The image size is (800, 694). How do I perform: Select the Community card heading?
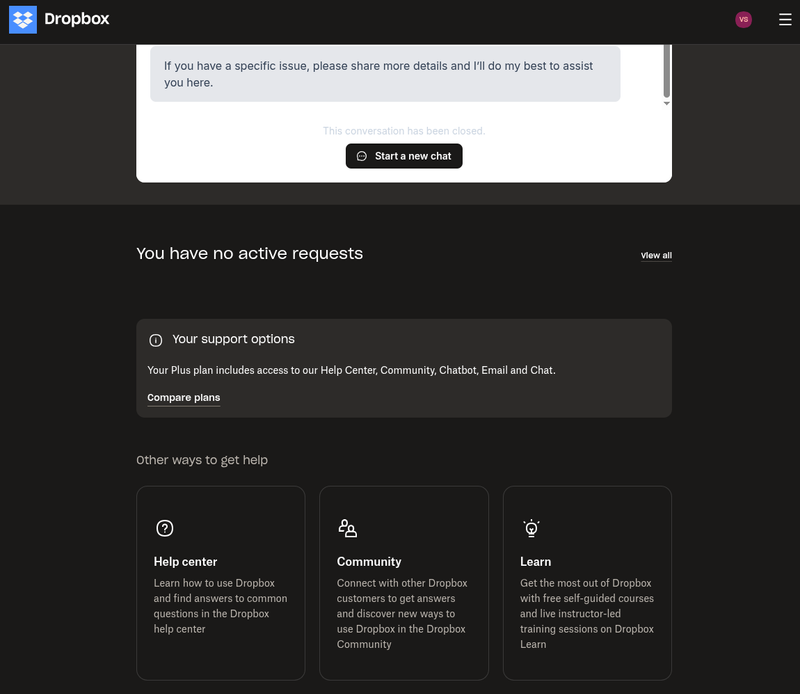(x=369, y=562)
